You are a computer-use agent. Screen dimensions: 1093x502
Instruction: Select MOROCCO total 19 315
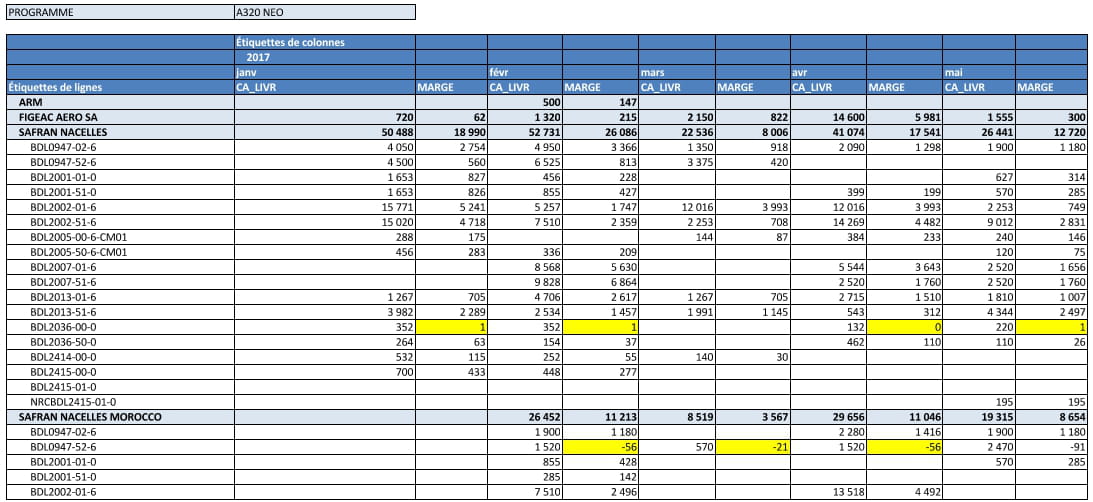coord(979,416)
